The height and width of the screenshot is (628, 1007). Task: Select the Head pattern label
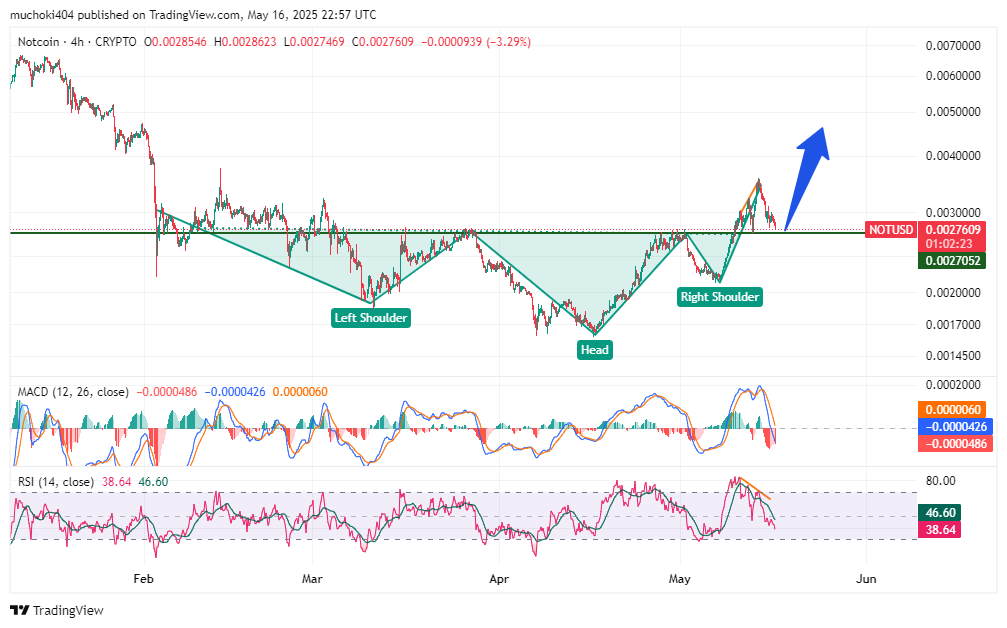click(x=594, y=349)
